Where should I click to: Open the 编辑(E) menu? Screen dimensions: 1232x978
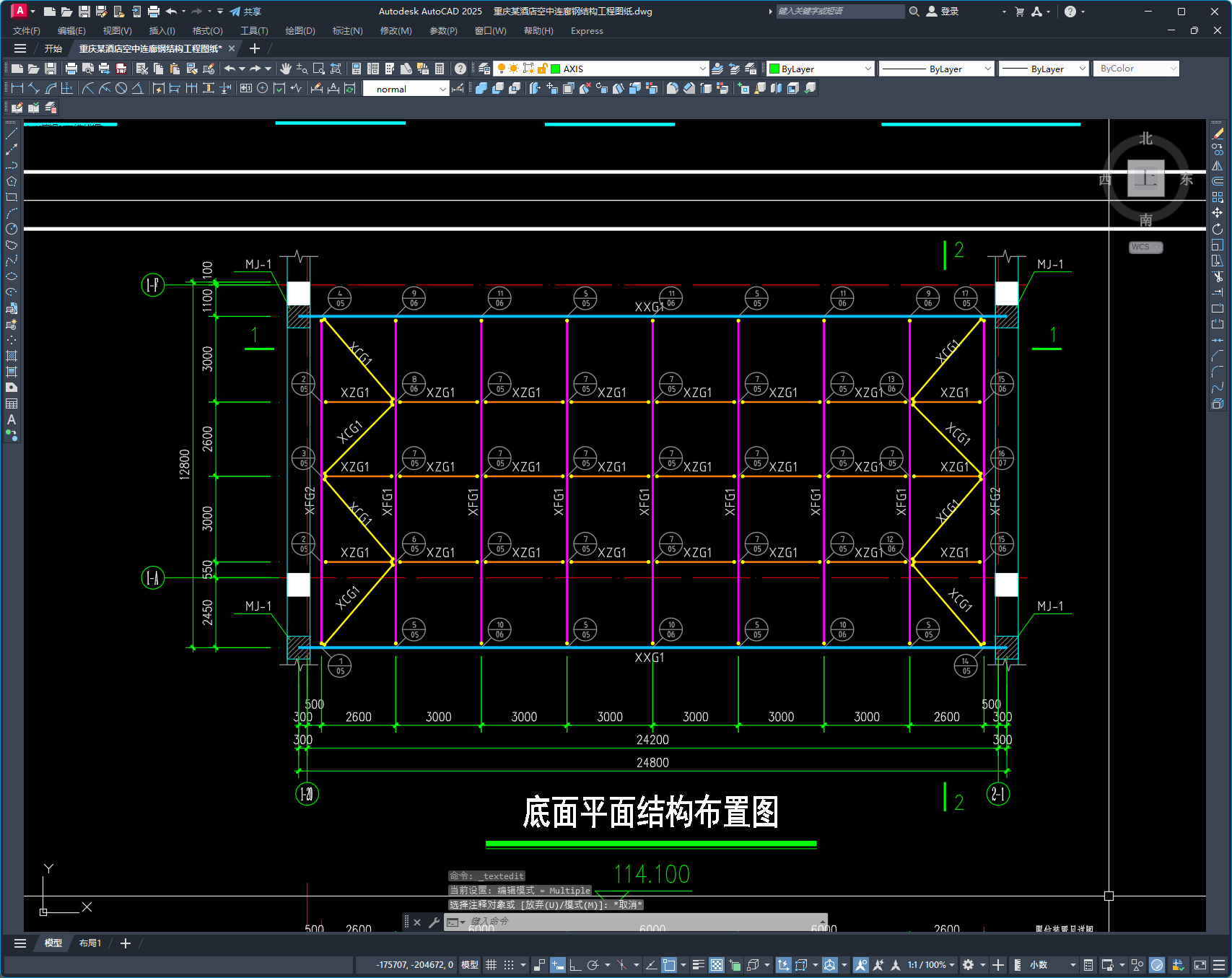71,31
